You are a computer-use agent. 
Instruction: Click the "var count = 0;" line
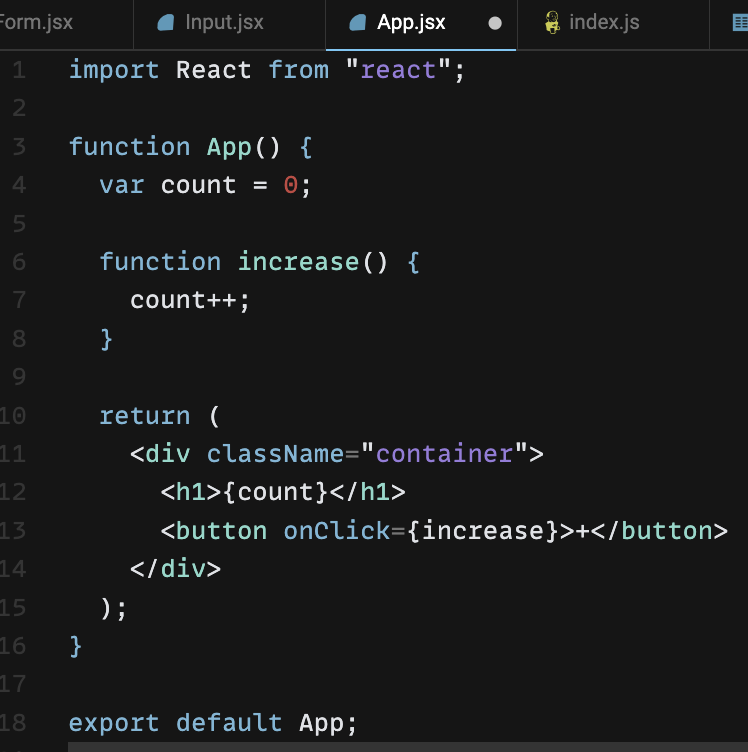(205, 185)
